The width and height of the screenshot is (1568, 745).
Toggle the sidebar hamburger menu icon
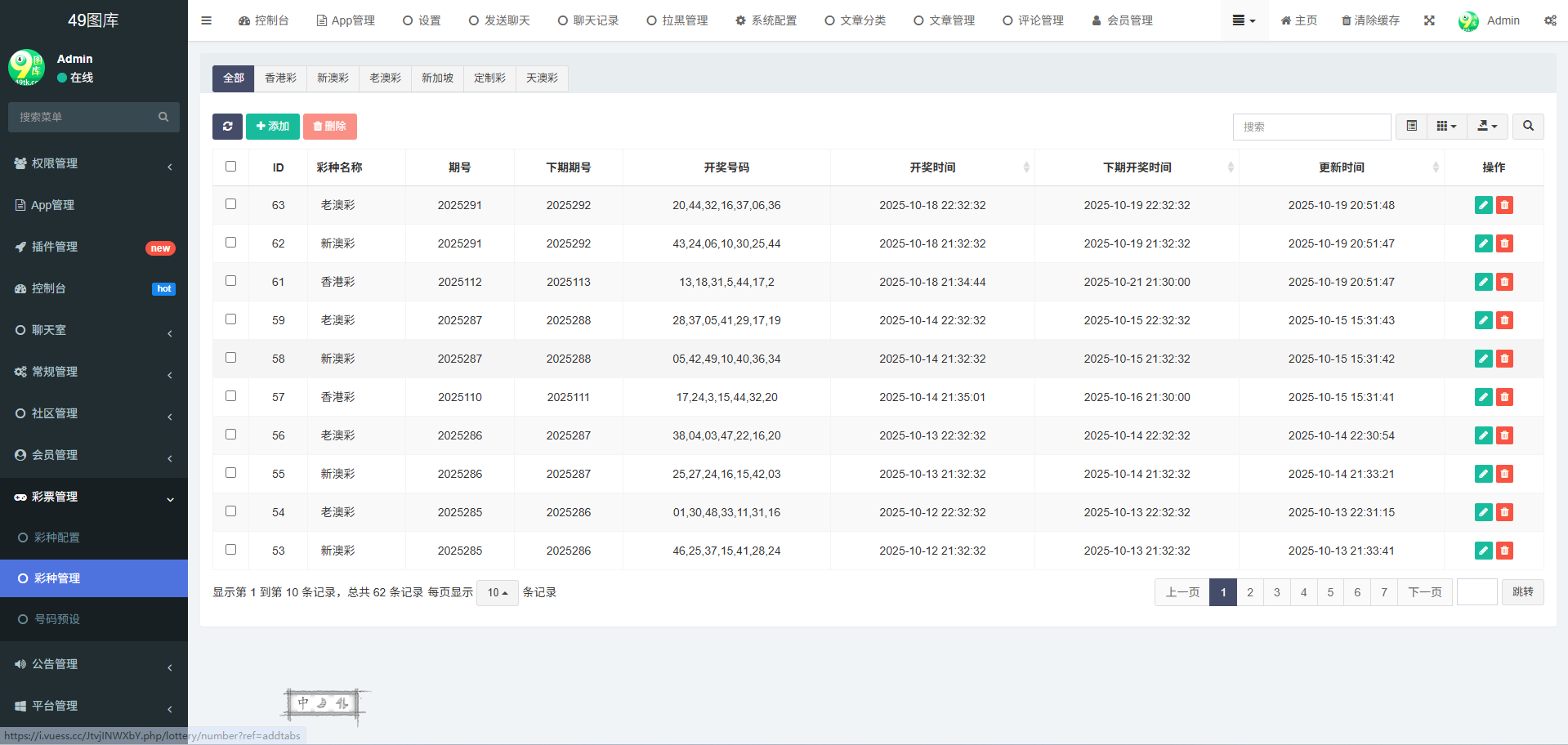click(x=206, y=20)
